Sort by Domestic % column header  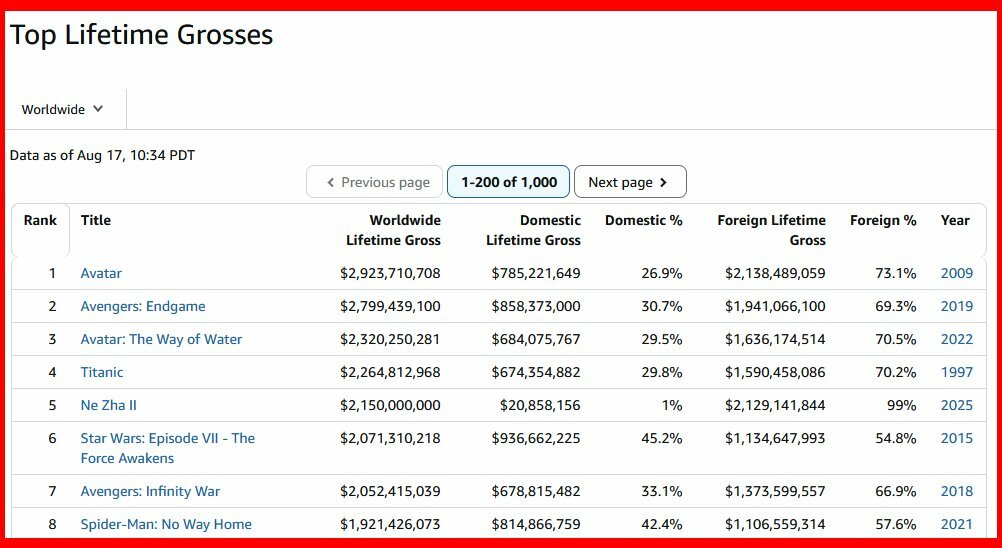tap(644, 220)
